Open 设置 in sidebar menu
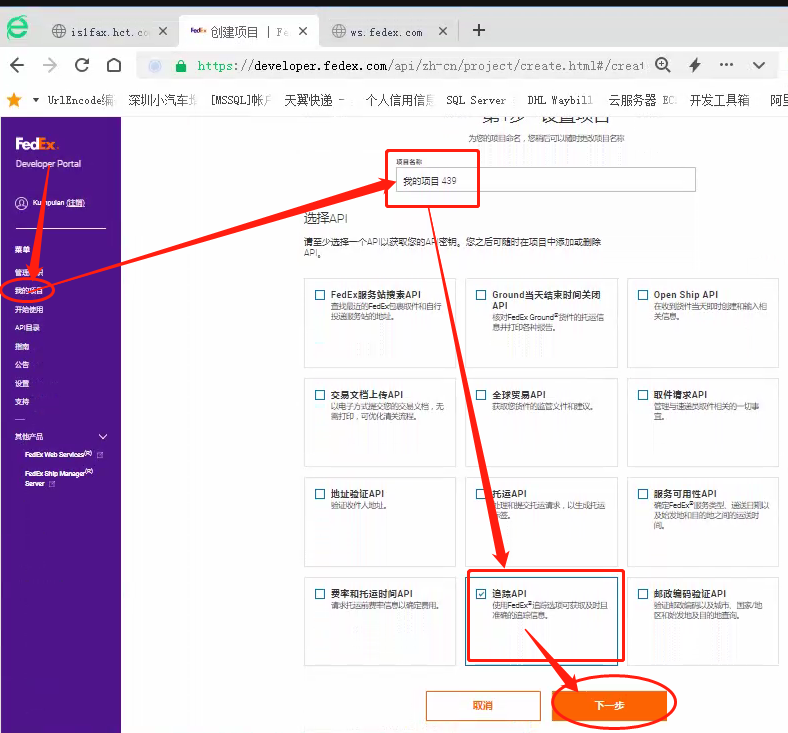This screenshot has height=733, width=788. coord(22,383)
